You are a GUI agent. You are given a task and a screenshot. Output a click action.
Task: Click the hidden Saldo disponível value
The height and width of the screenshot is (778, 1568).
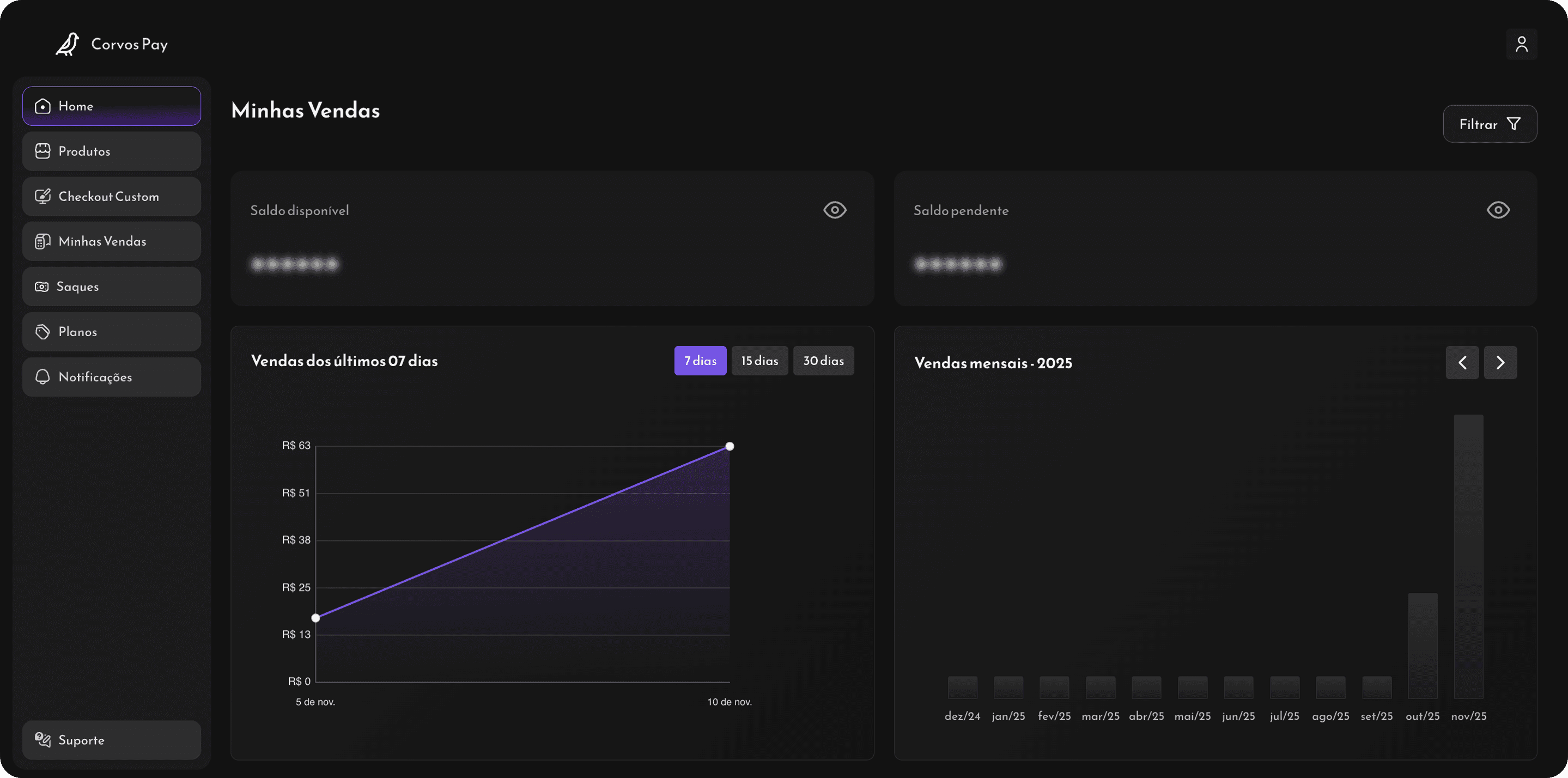click(x=295, y=264)
